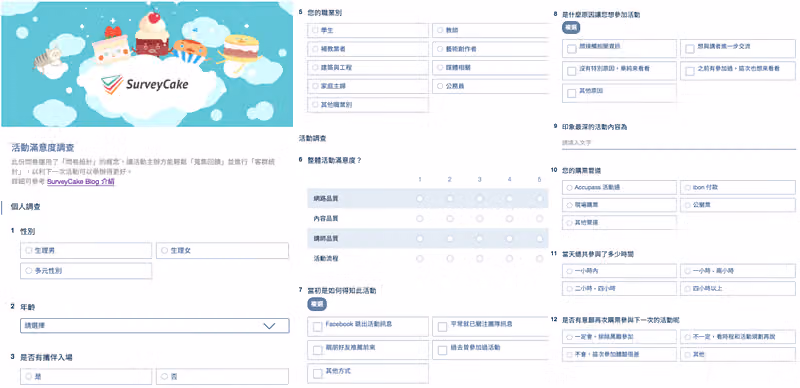Check 想與講者進一步交流 checkbox
800x388 pixels.
coord(690,49)
